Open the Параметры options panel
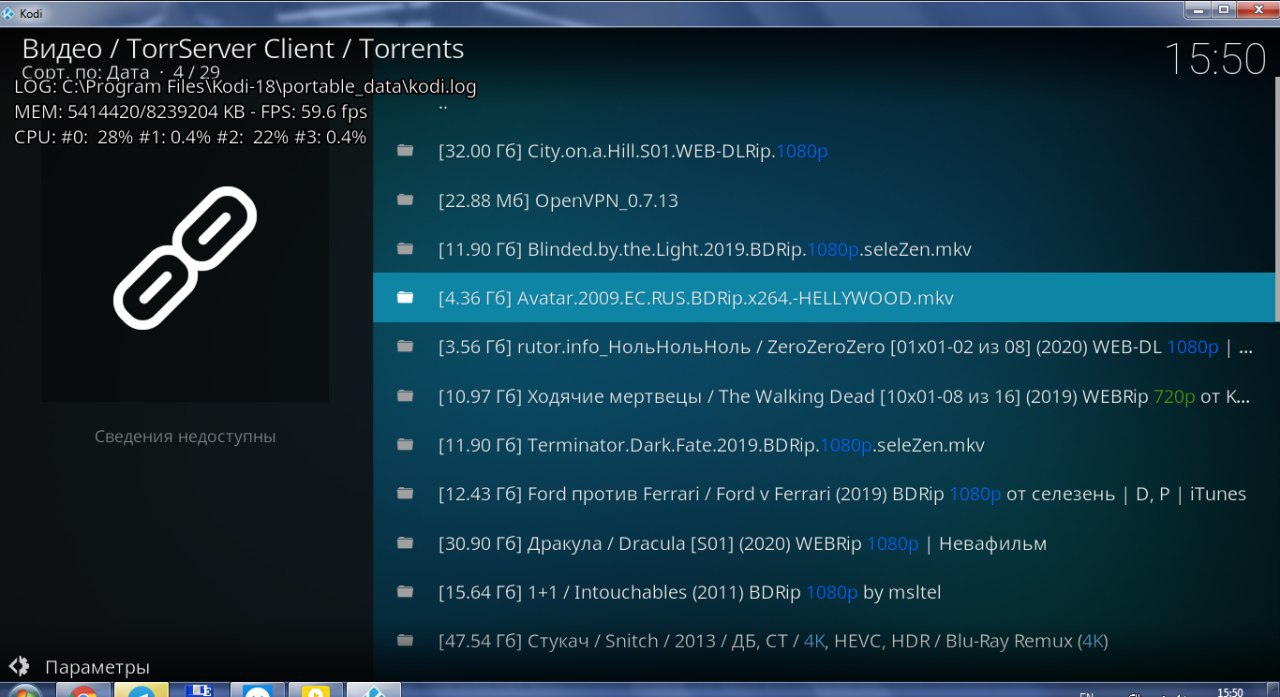The image size is (1280, 697). tap(97, 667)
